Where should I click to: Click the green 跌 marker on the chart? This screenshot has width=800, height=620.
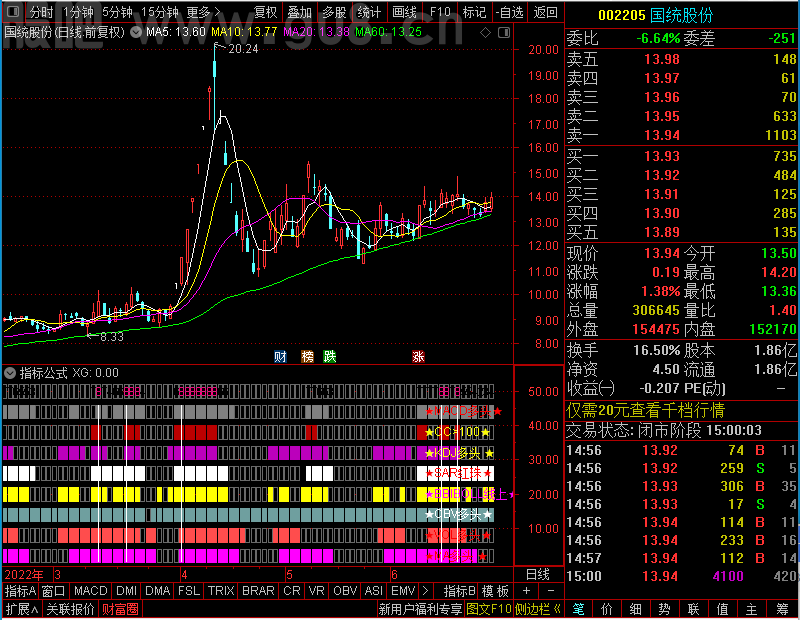[x=330, y=356]
